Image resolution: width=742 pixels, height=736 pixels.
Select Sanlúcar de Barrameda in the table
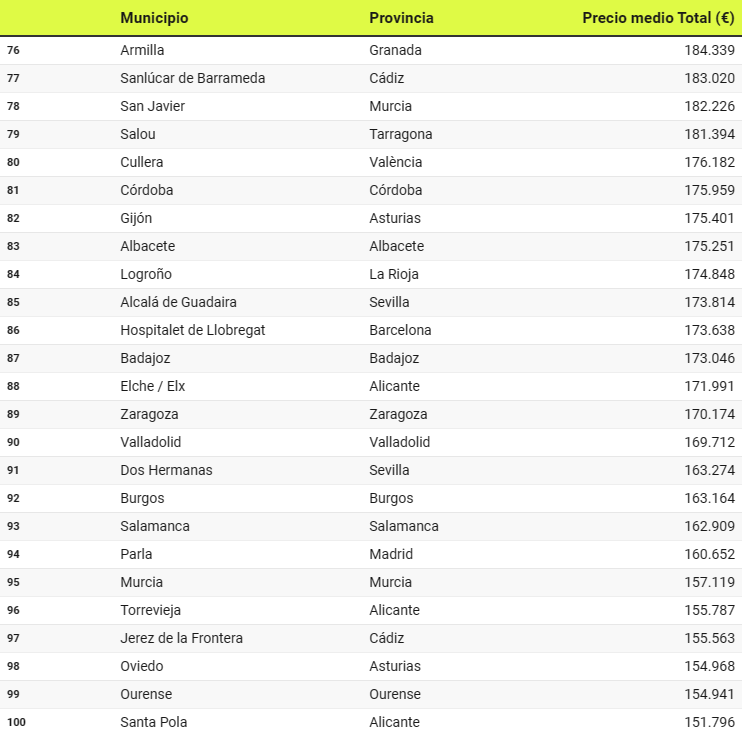click(192, 78)
